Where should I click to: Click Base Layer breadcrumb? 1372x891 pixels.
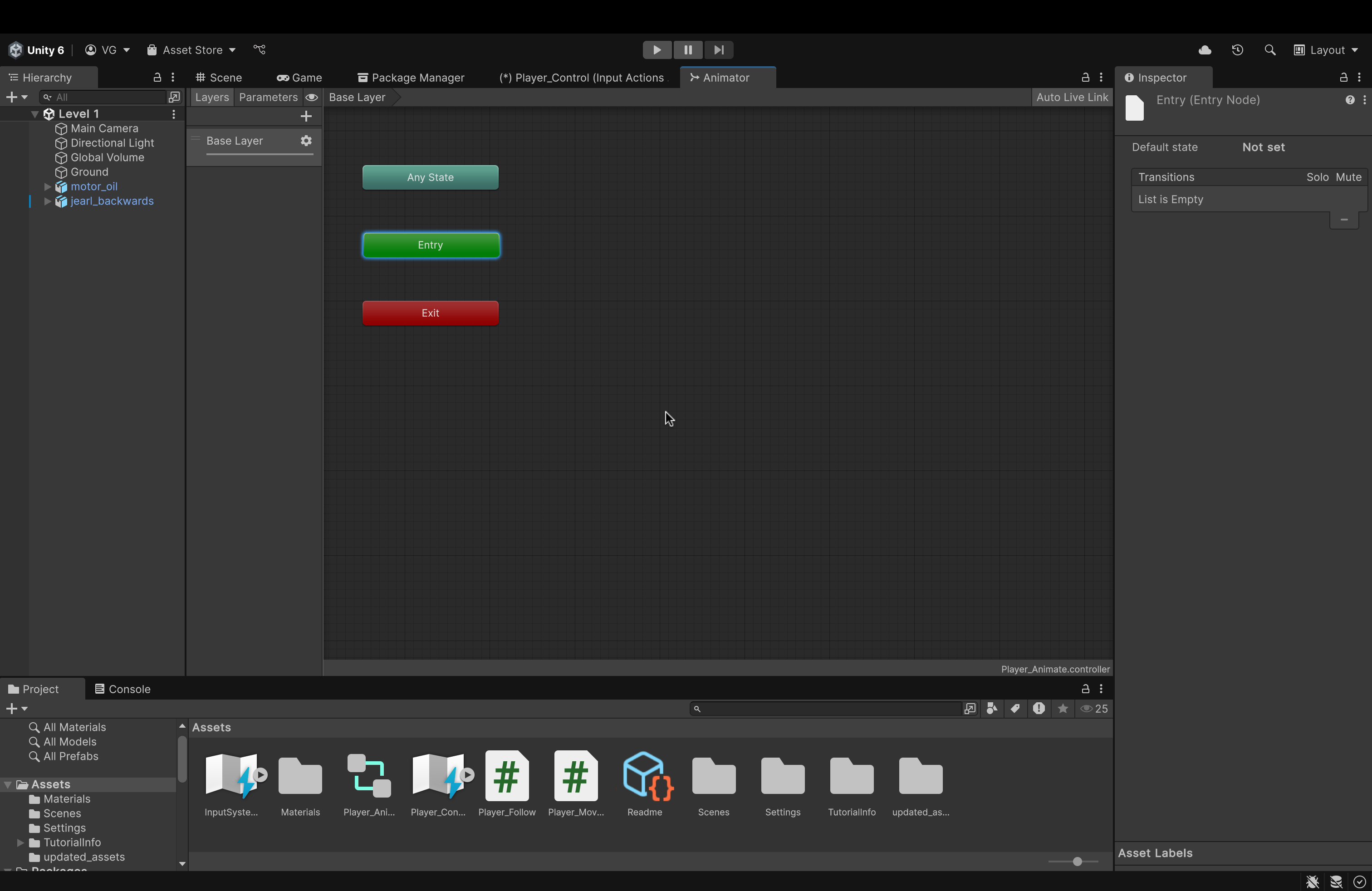tap(357, 98)
